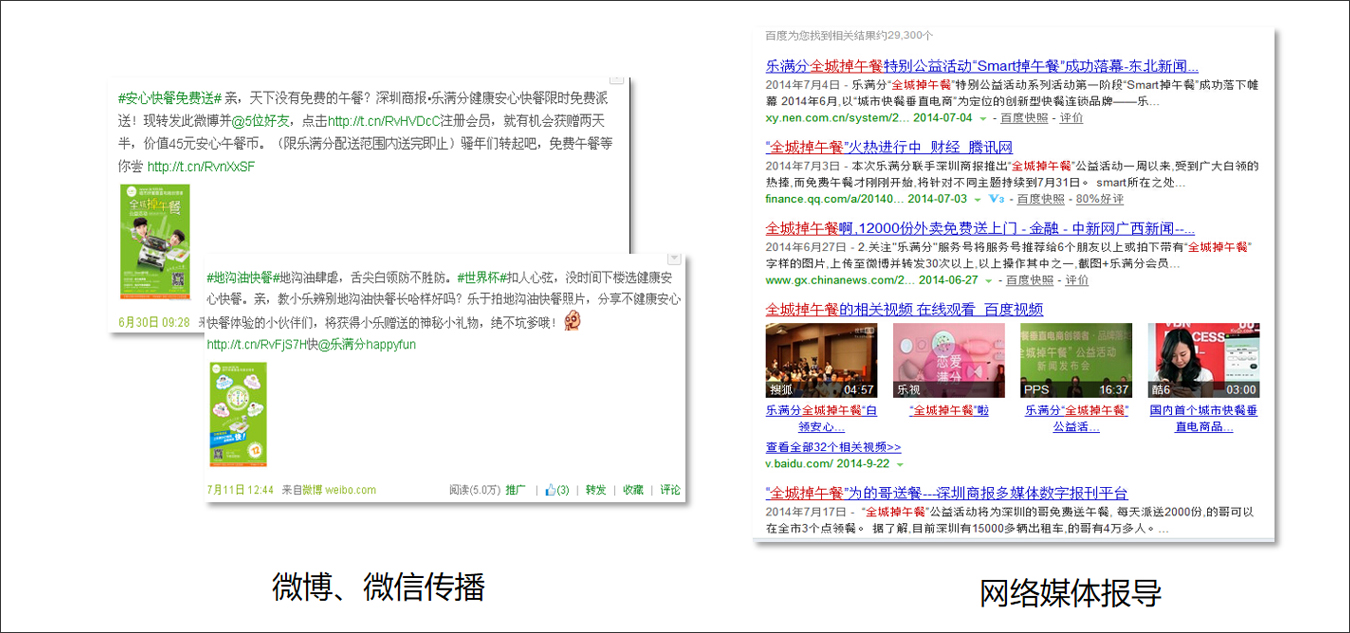1350x633 pixels.
Task: Click the emoji face in the Weibo post
Action: click(x=573, y=321)
